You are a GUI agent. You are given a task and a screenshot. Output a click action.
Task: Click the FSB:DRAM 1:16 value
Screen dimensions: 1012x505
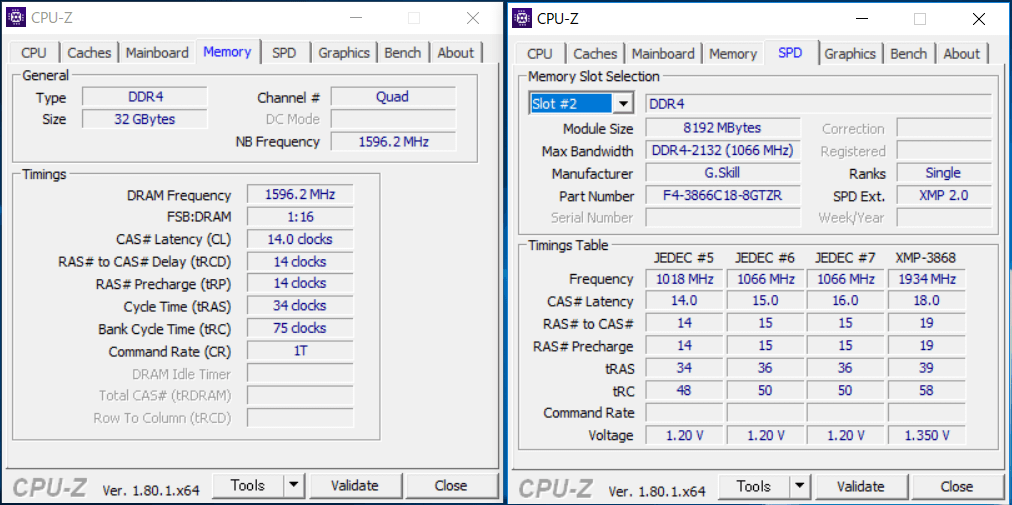[x=300, y=216]
